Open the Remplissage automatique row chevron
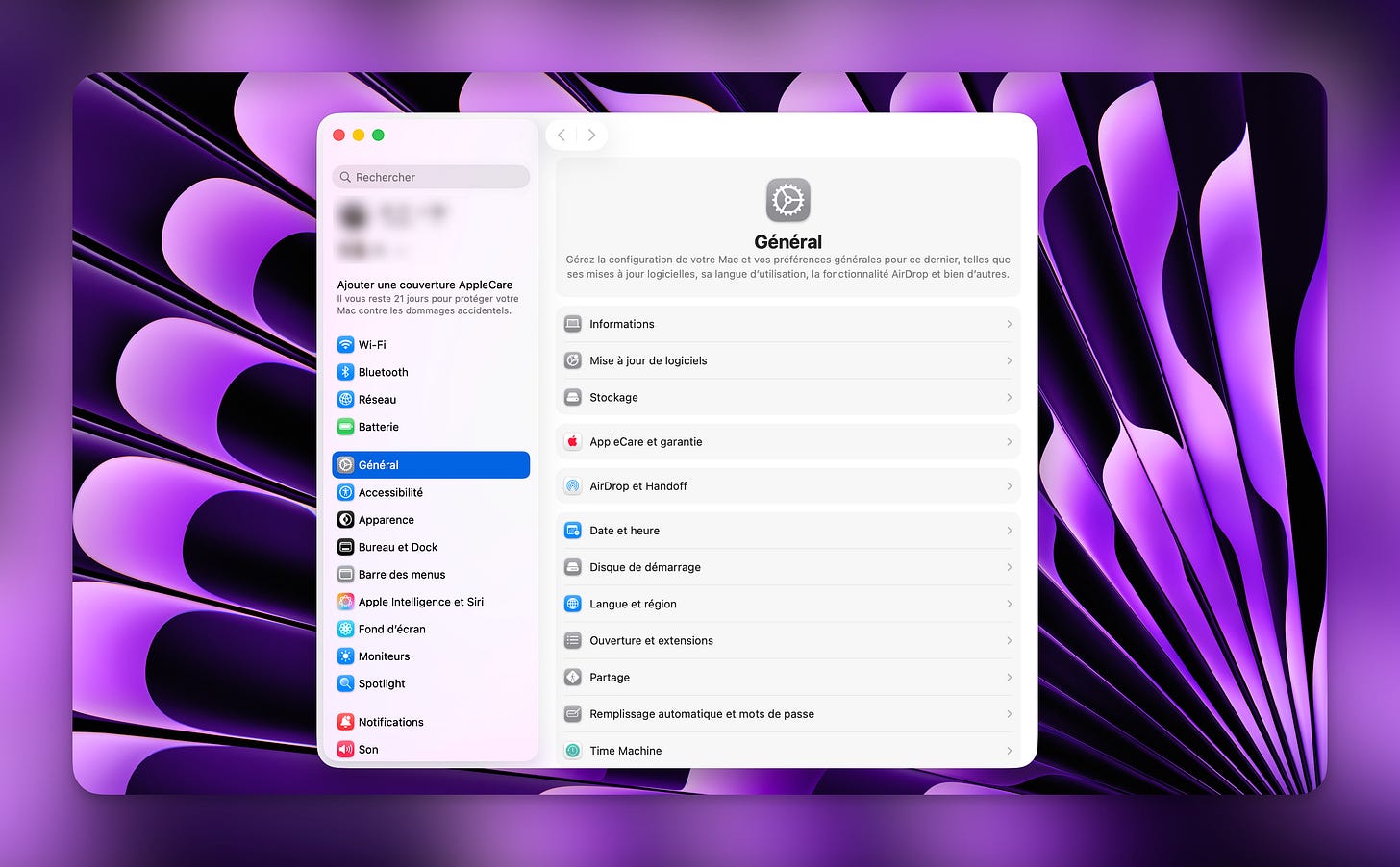This screenshot has height=867, width=1400. click(1009, 714)
